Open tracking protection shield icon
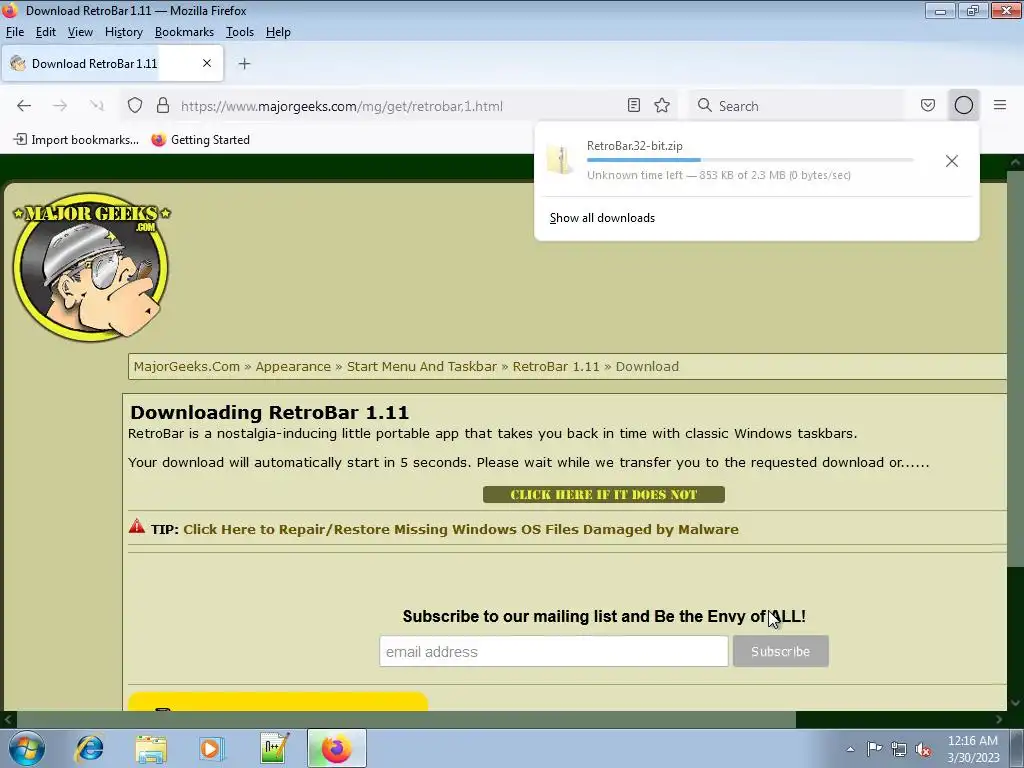This screenshot has width=1024, height=768. click(135, 106)
